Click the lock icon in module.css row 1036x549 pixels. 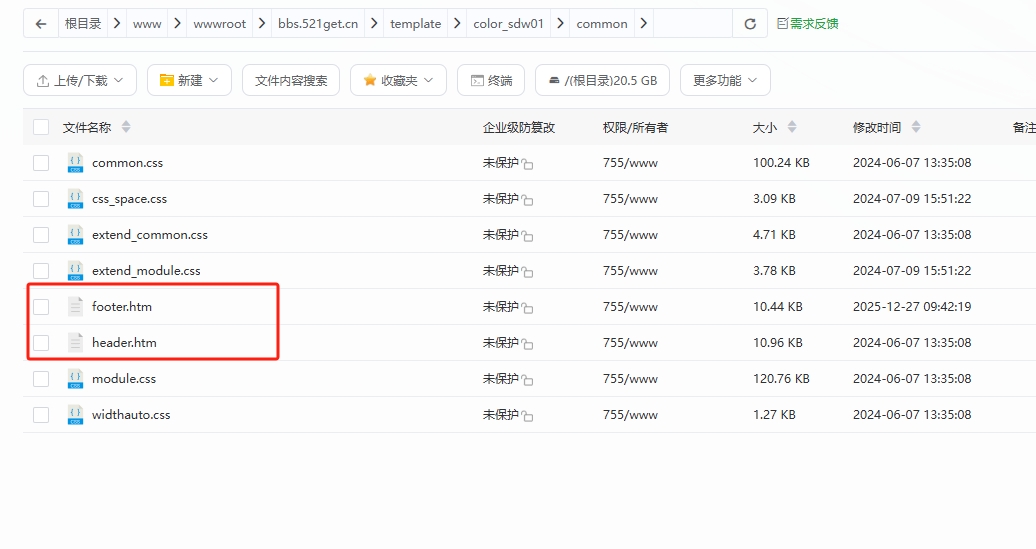click(527, 380)
